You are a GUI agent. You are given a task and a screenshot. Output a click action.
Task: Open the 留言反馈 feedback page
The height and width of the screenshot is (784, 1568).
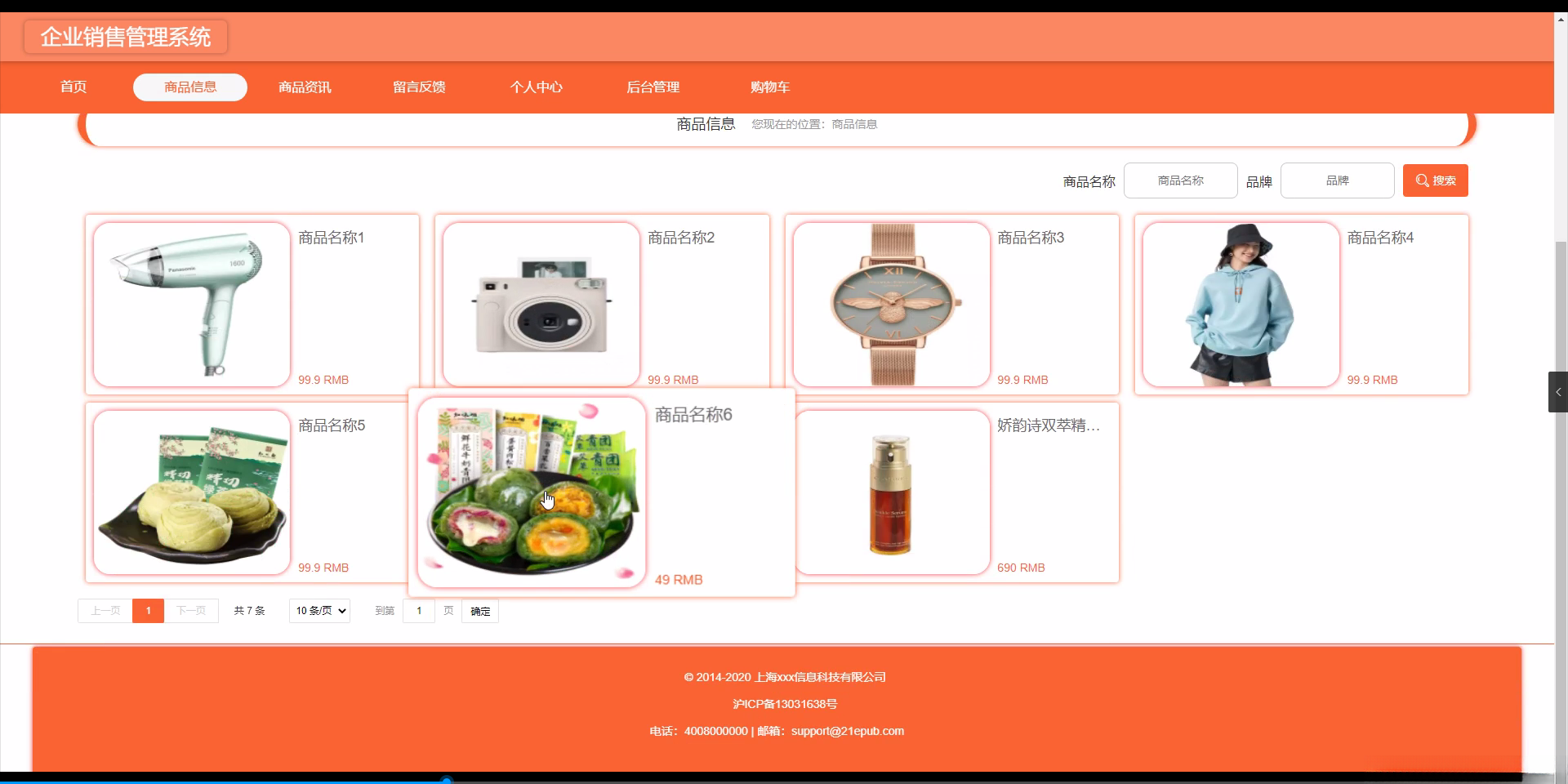(418, 87)
